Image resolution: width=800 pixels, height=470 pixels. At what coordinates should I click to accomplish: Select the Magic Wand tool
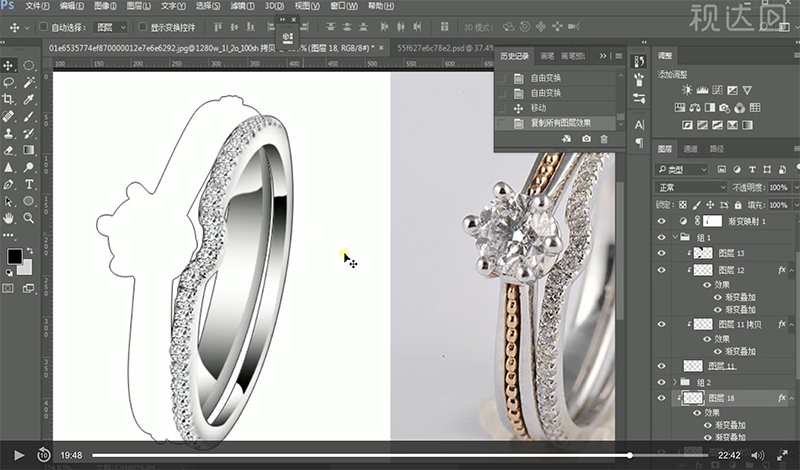[x=29, y=82]
